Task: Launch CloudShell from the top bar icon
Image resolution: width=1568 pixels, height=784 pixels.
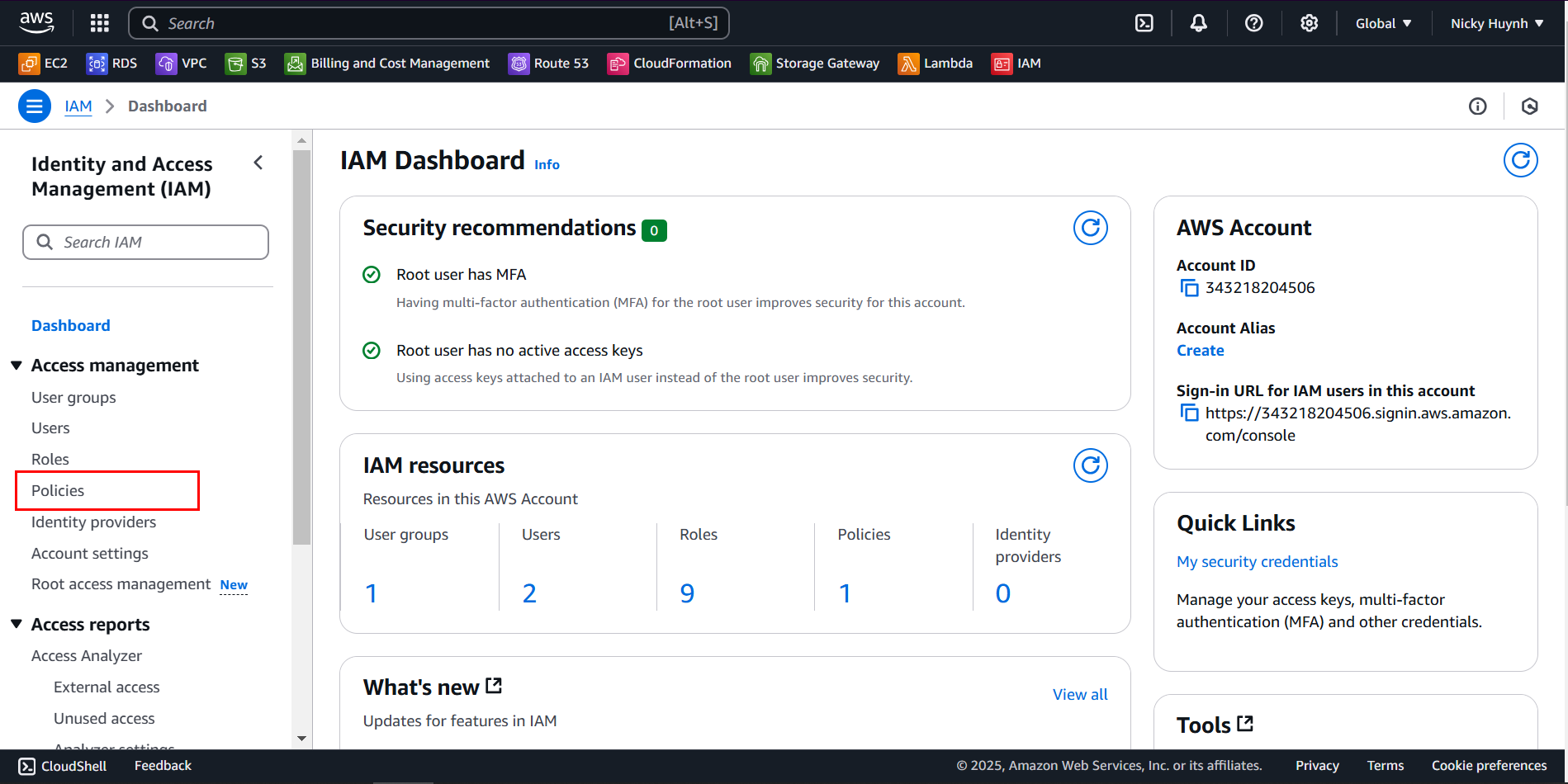Action: coord(1144,23)
